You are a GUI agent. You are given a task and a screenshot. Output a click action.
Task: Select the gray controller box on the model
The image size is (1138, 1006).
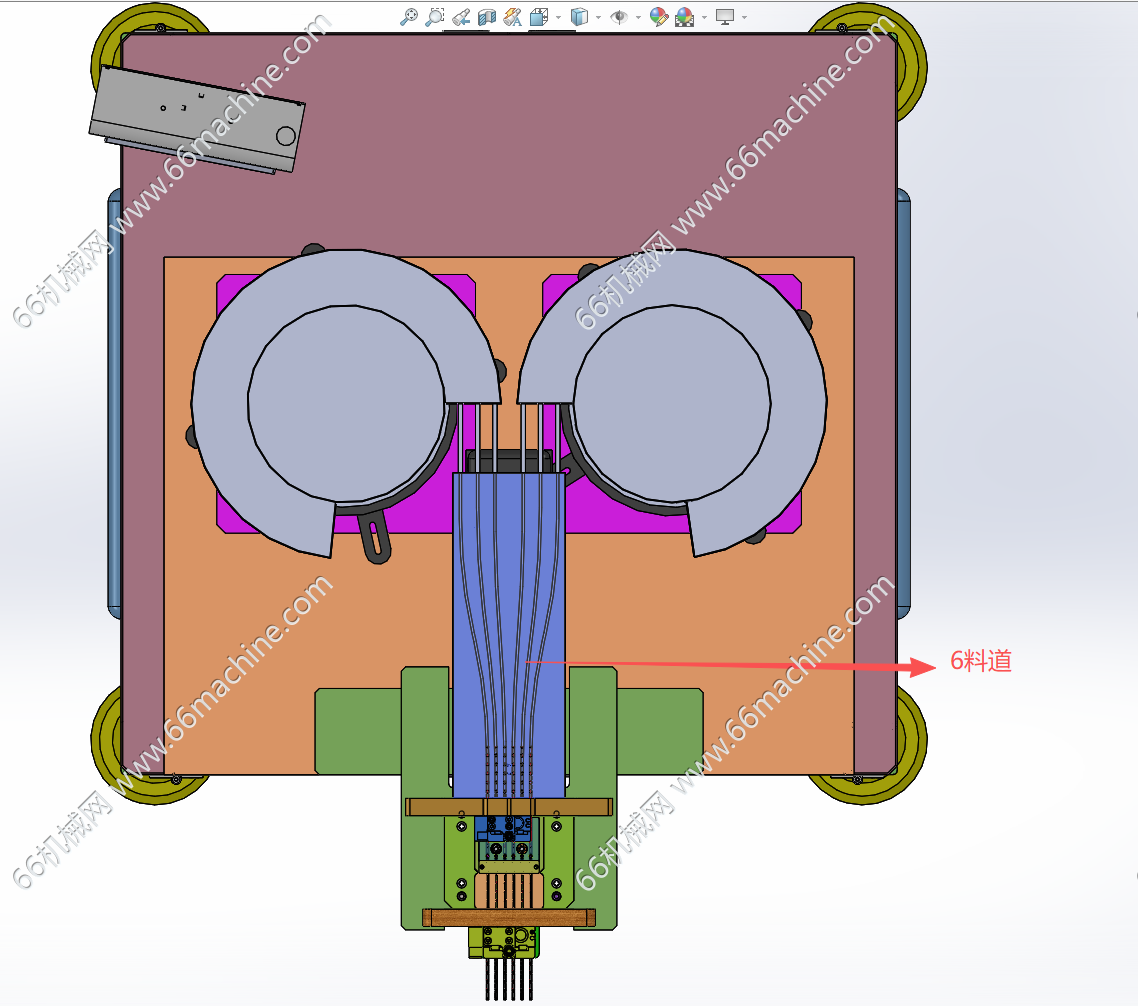coord(196,118)
